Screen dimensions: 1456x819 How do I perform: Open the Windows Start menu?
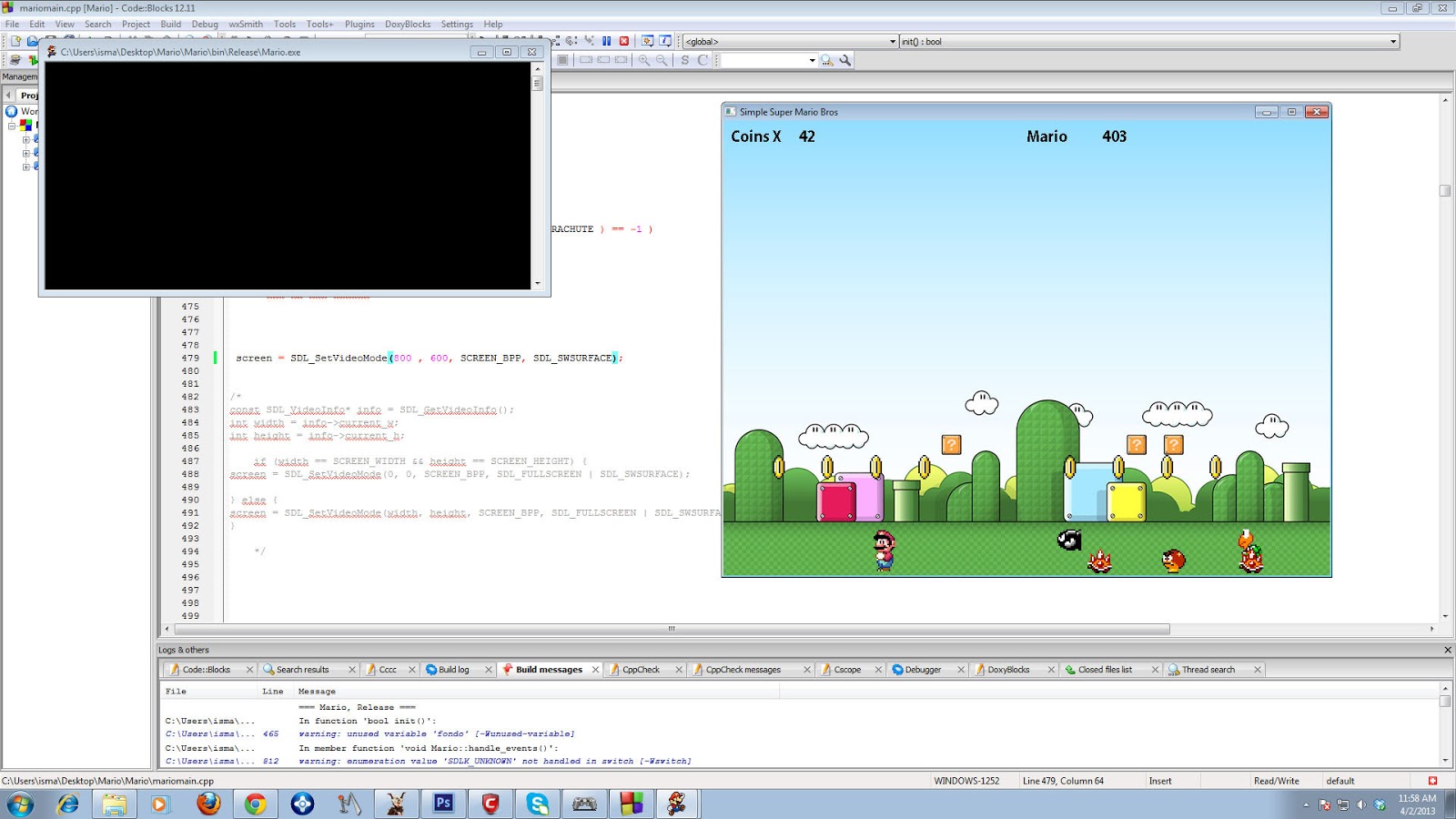[20, 804]
